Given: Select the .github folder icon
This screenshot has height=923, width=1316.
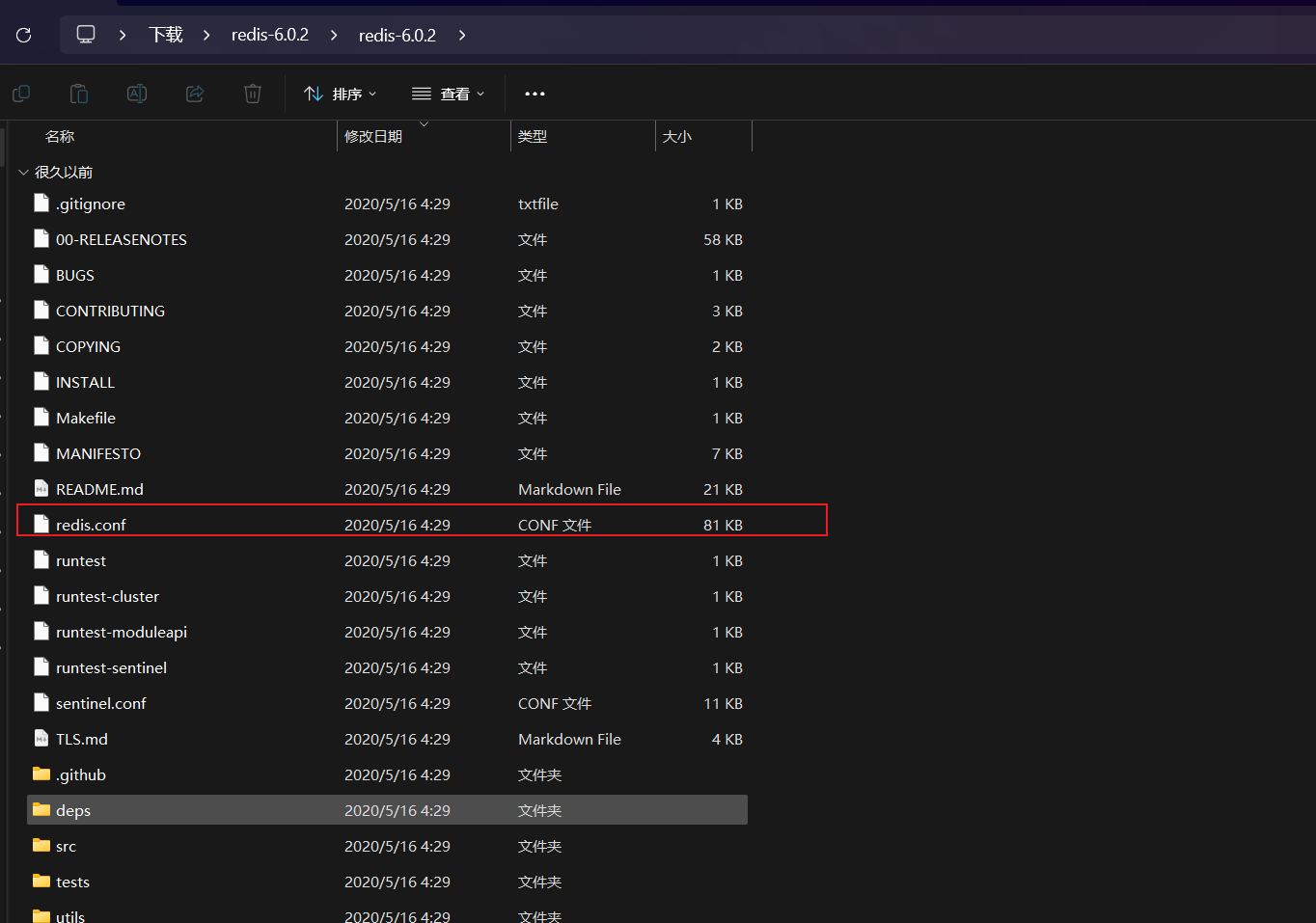Looking at the screenshot, I should pyautogui.click(x=41, y=774).
